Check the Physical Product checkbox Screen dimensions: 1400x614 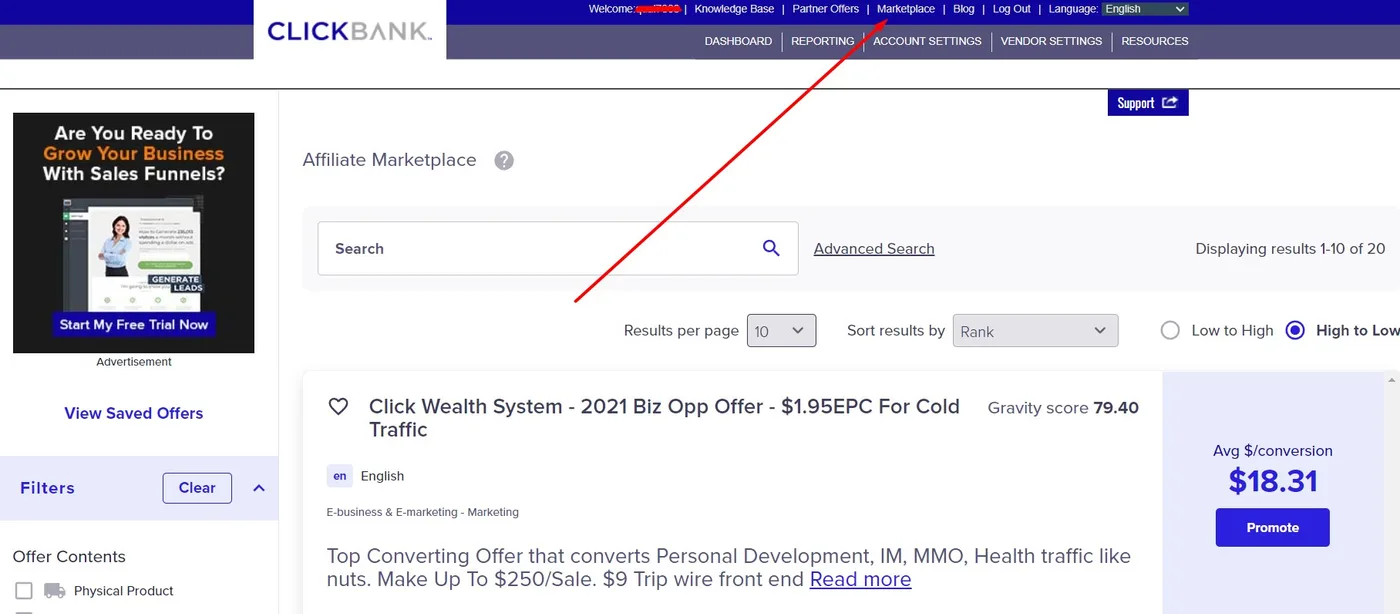24,591
